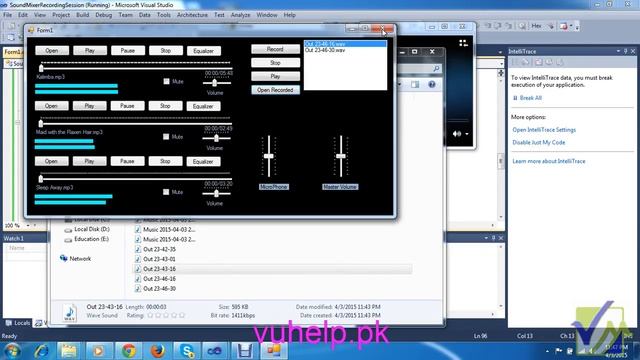Image resolution: width=640 pixels, height=360 pixels.
Task: Open the Analyze menu
Action: coord(240,15)
